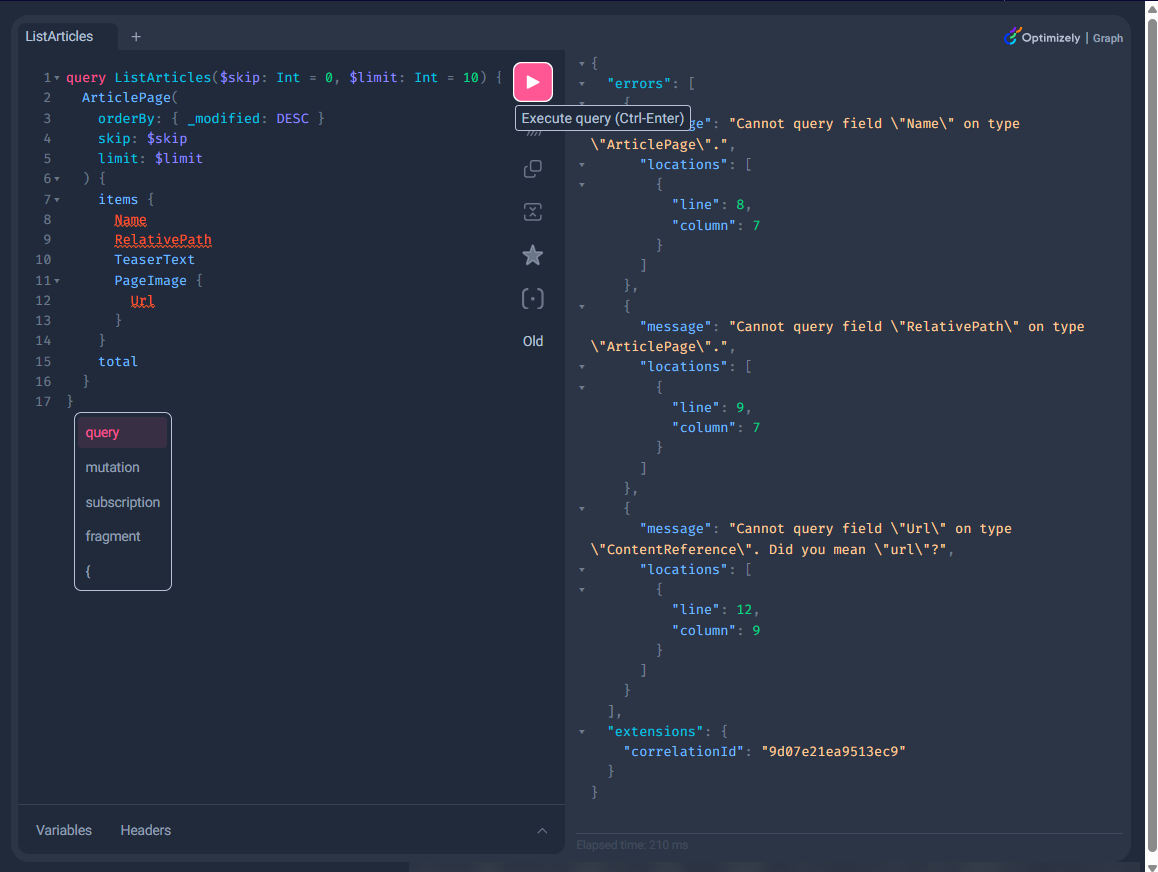Collapse the RelativePath error object

[x=582, y=306]
